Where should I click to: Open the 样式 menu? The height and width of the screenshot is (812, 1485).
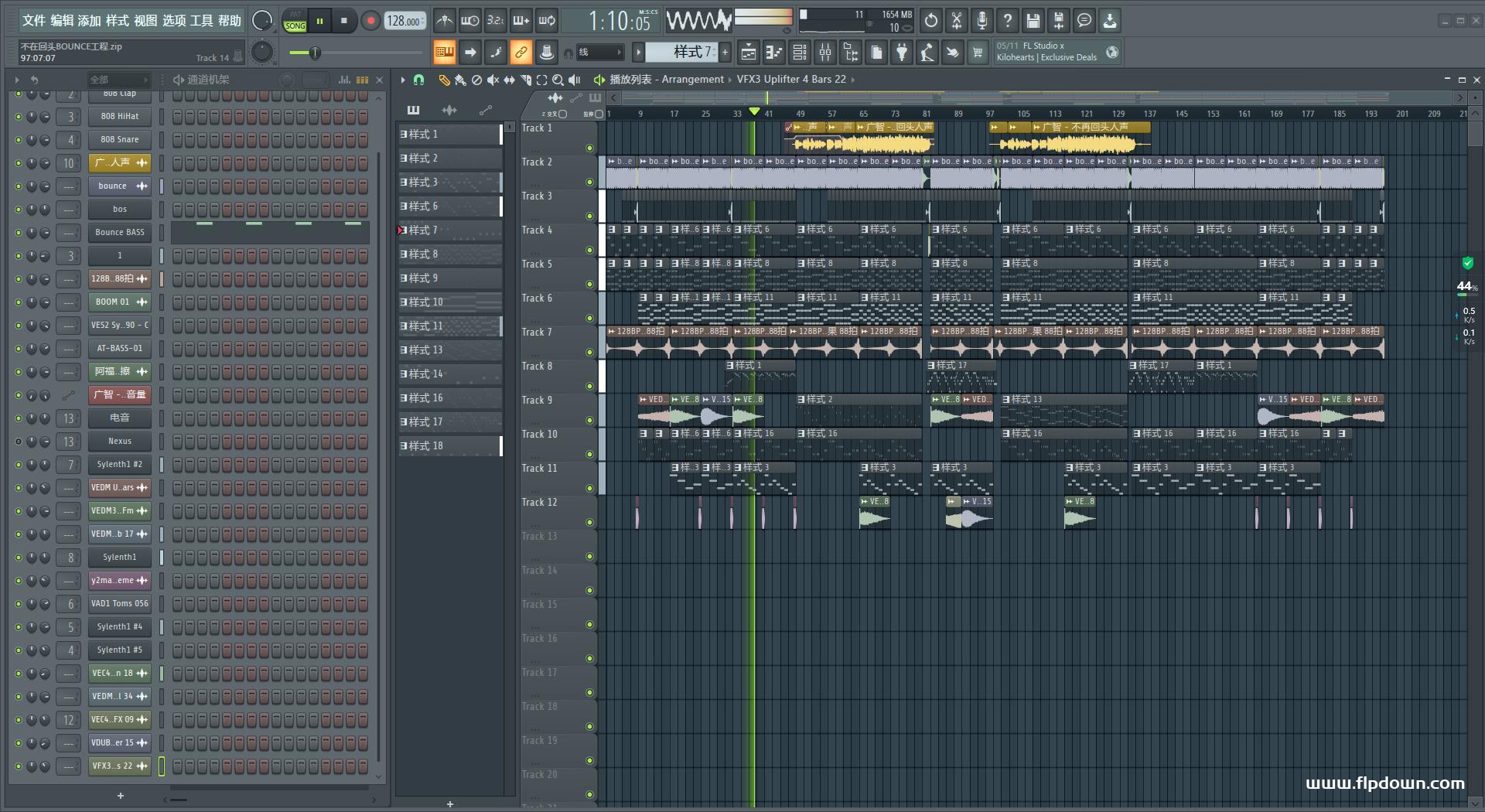click(x=118, y=21)
